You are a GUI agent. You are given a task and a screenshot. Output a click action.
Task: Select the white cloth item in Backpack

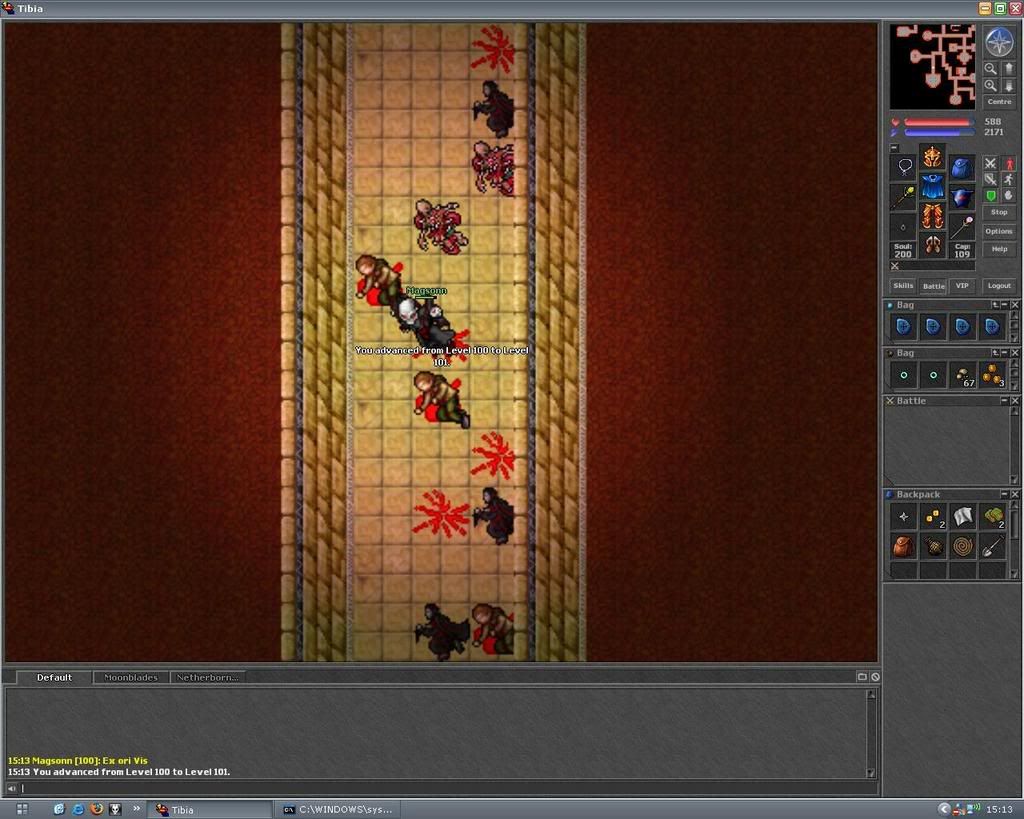[963, 517]
